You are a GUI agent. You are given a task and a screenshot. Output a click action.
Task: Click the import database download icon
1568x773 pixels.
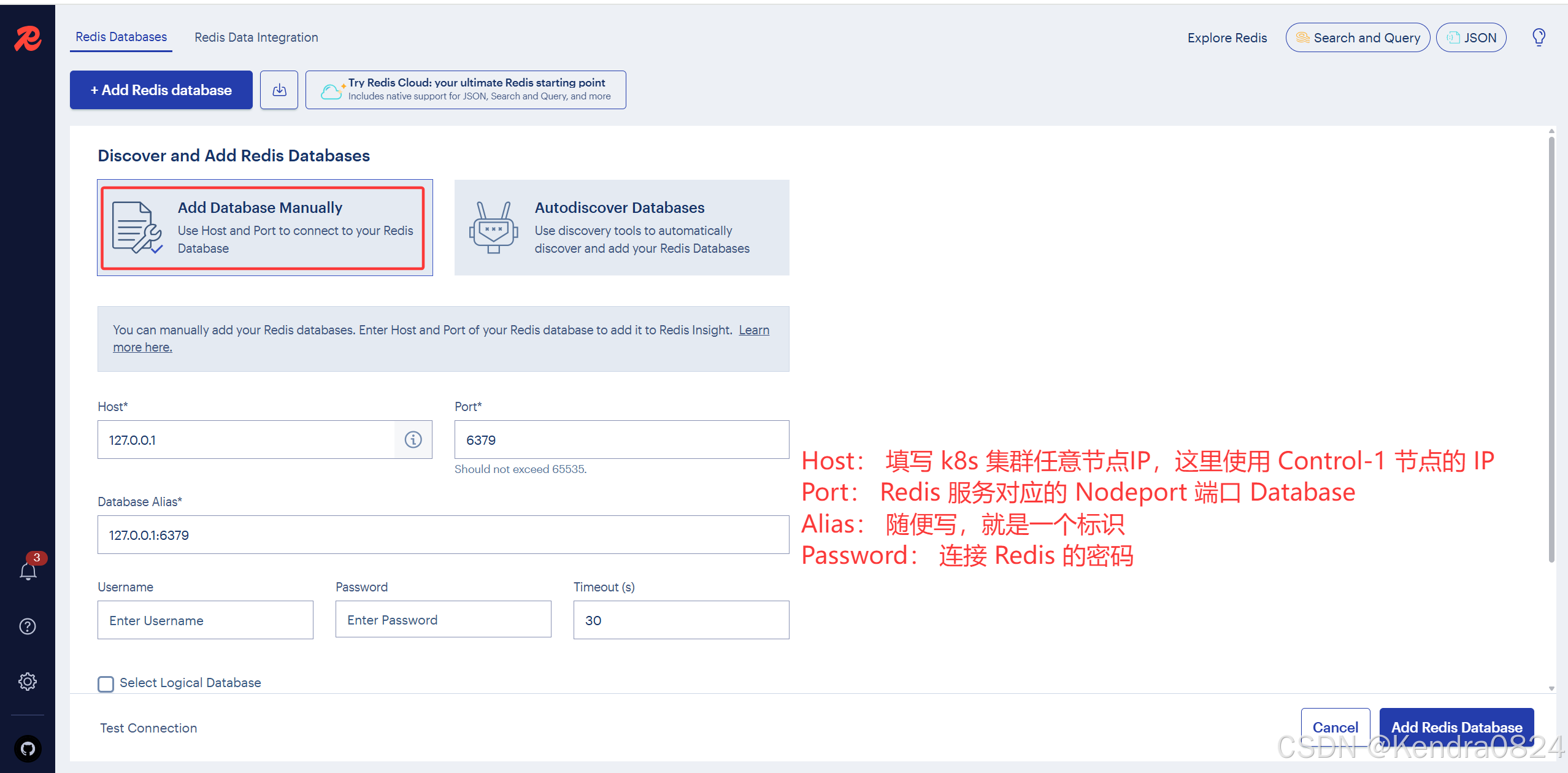coord(279,90)
